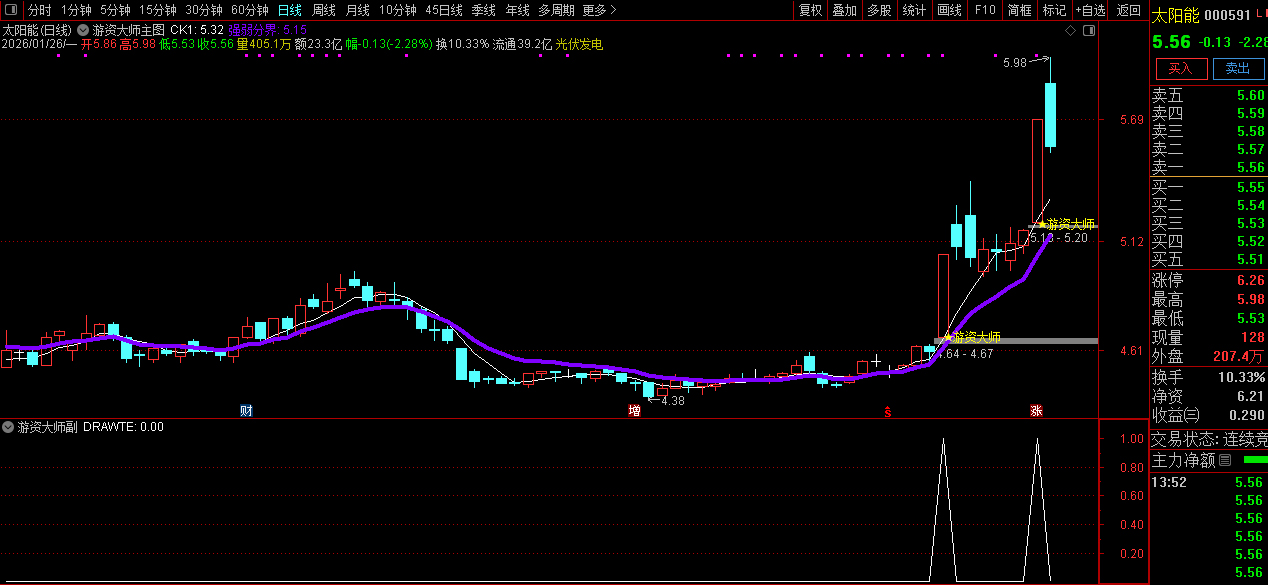The width and height of the screenshot is (1268, 585).
Task: Switch to the 60分钟 period tab
Action: point(249,10)
